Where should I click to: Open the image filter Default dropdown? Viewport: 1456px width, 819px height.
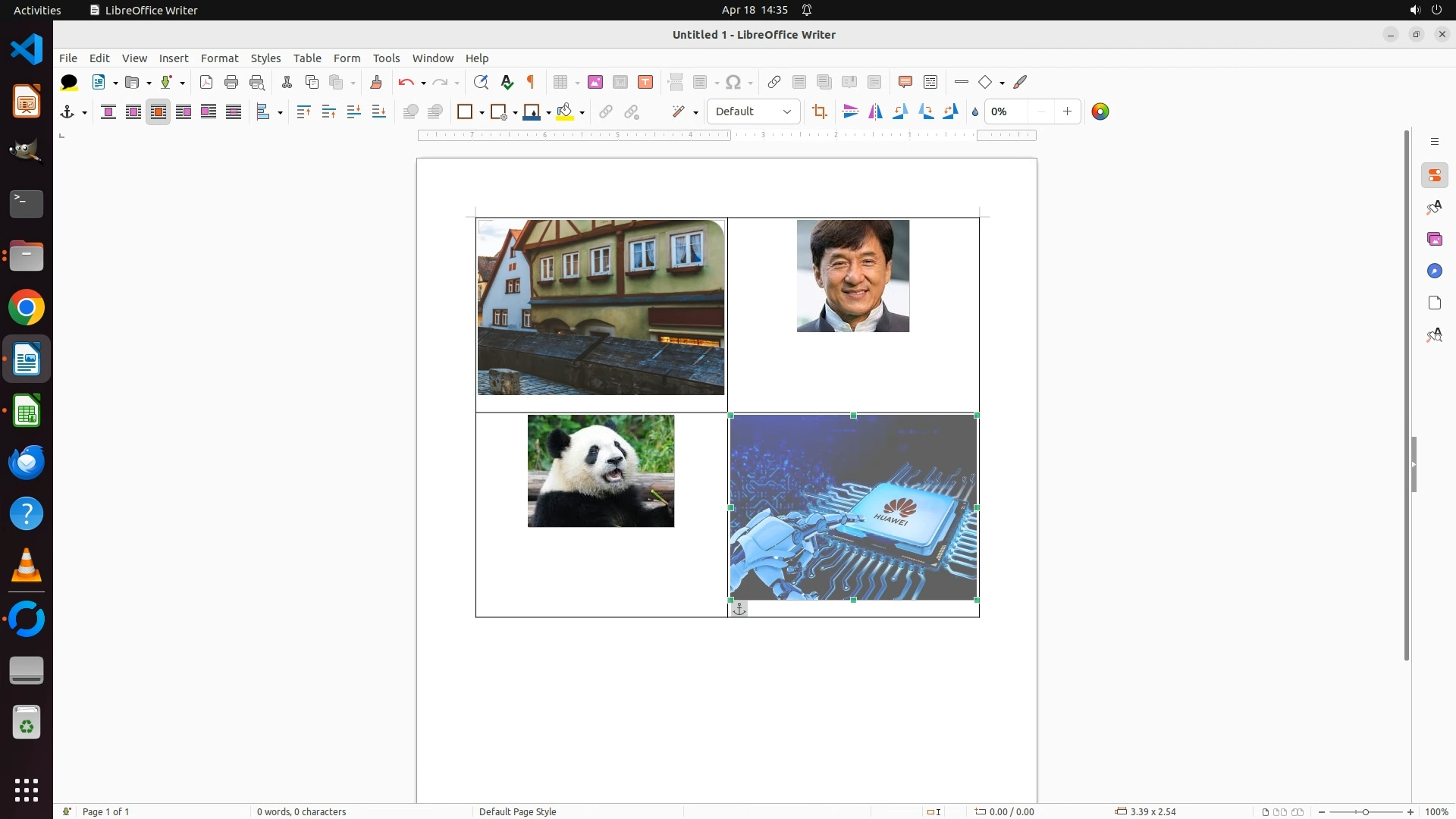[x=753, y=111]
